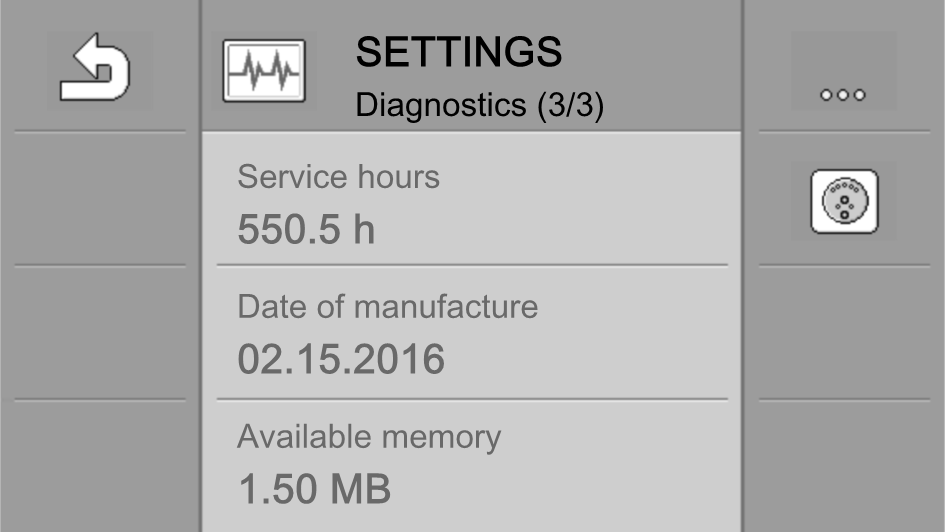The image size is (945, 532).
Task: Click divider line below 02.15.2016
Action: (472, 399)
